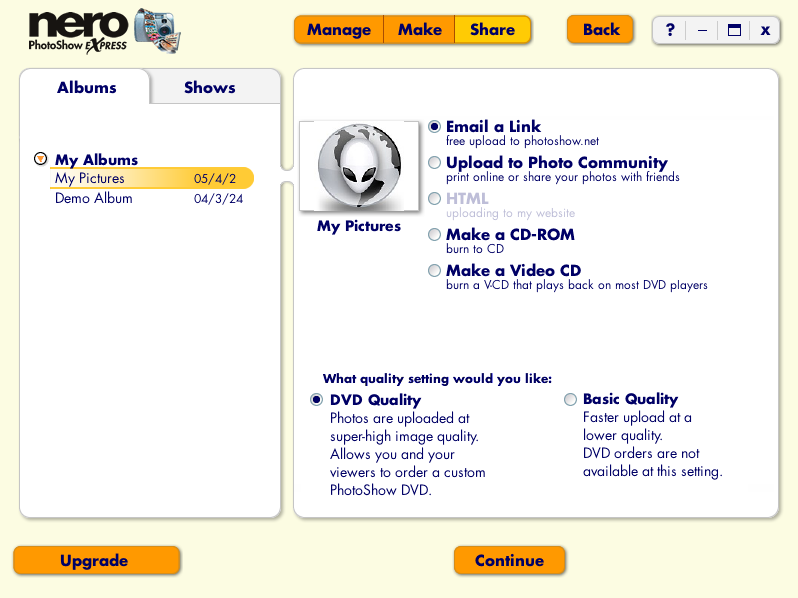Choose Upload to Photo Community option
The image size is (798, 598).
click(434, 162)
